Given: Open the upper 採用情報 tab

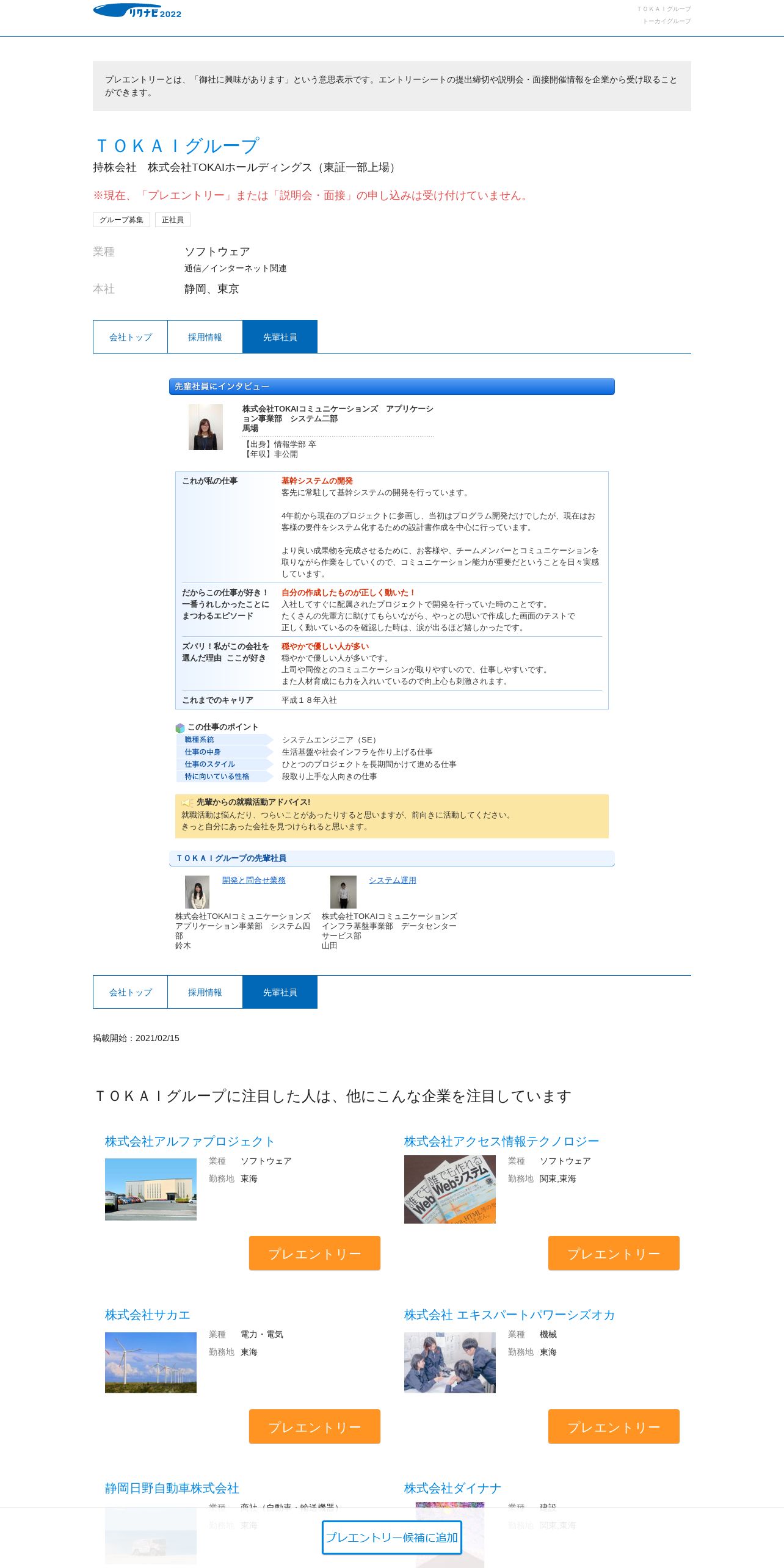Looking at the screenshot, I should click(205, 337).
